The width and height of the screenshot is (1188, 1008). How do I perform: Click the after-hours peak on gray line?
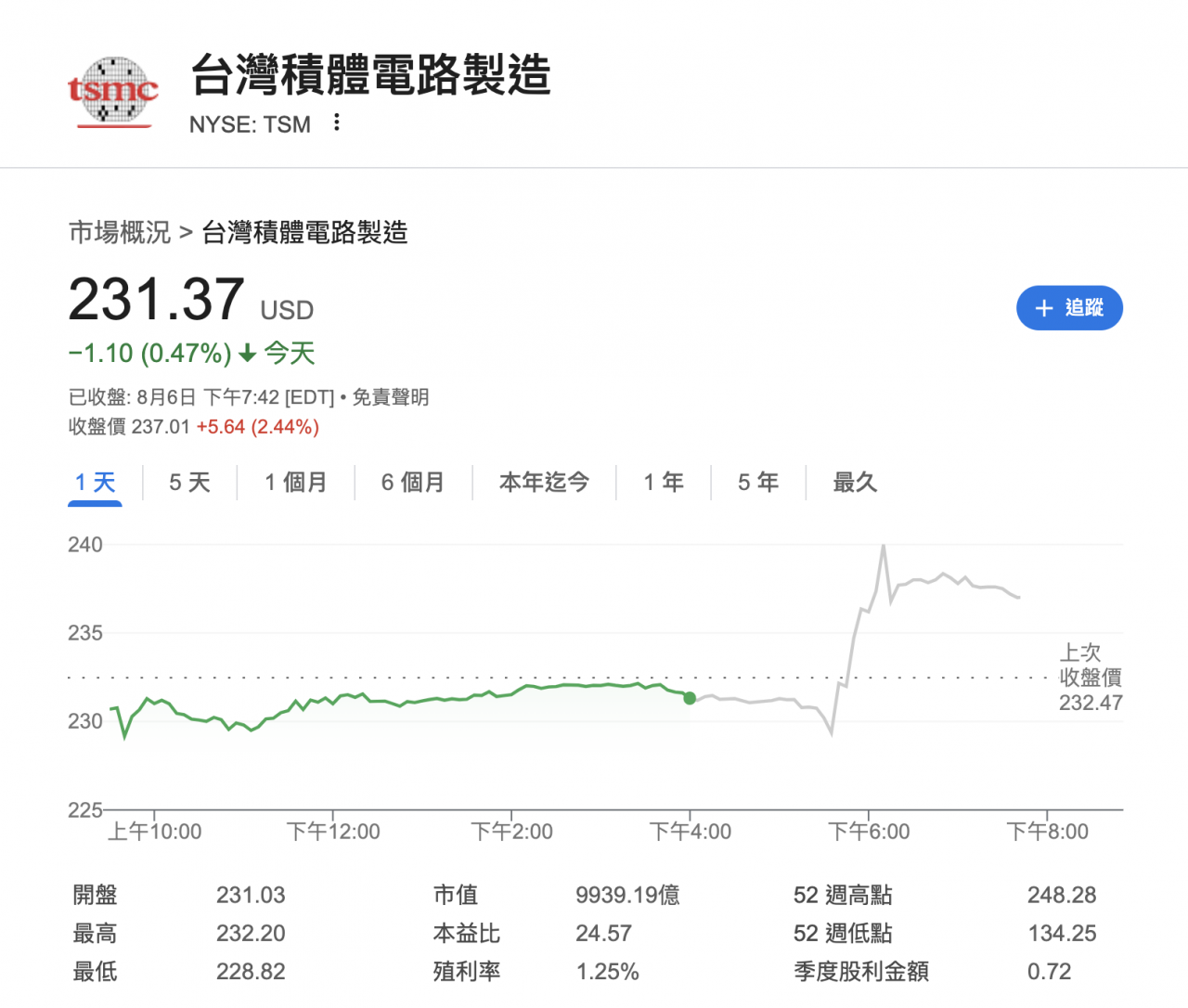pos(884,546)
